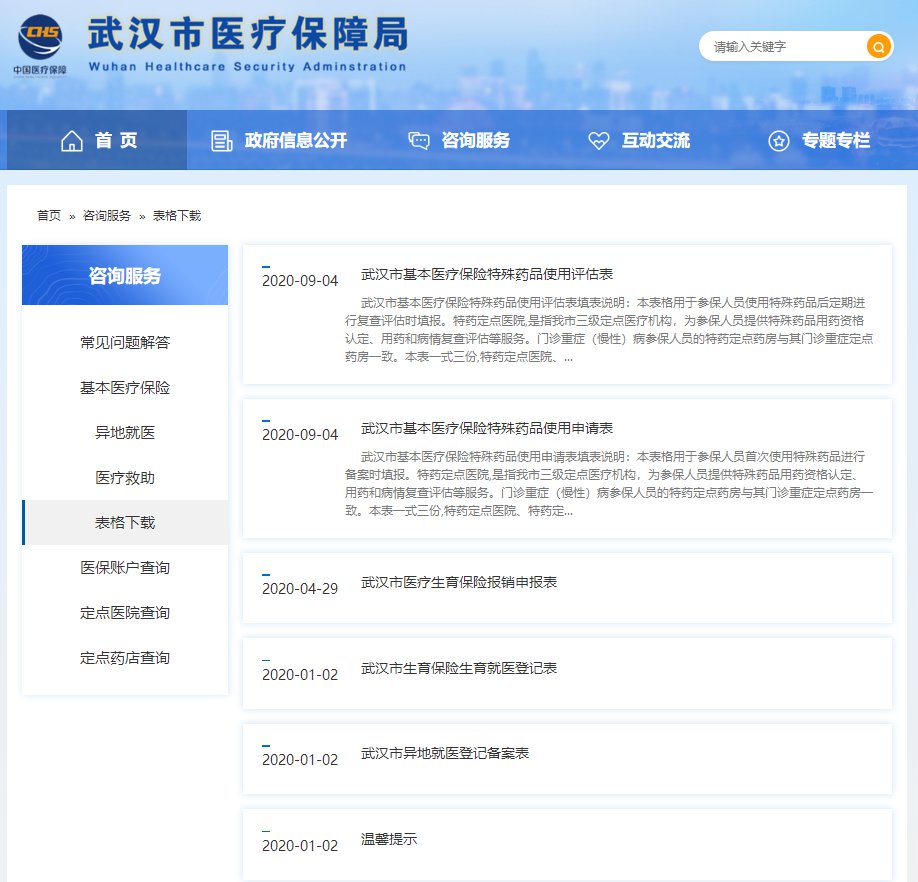Click 咨询服务 in the breadcrumb trail
The height and width of the screenshot is (882, 918).
[107, 216]
